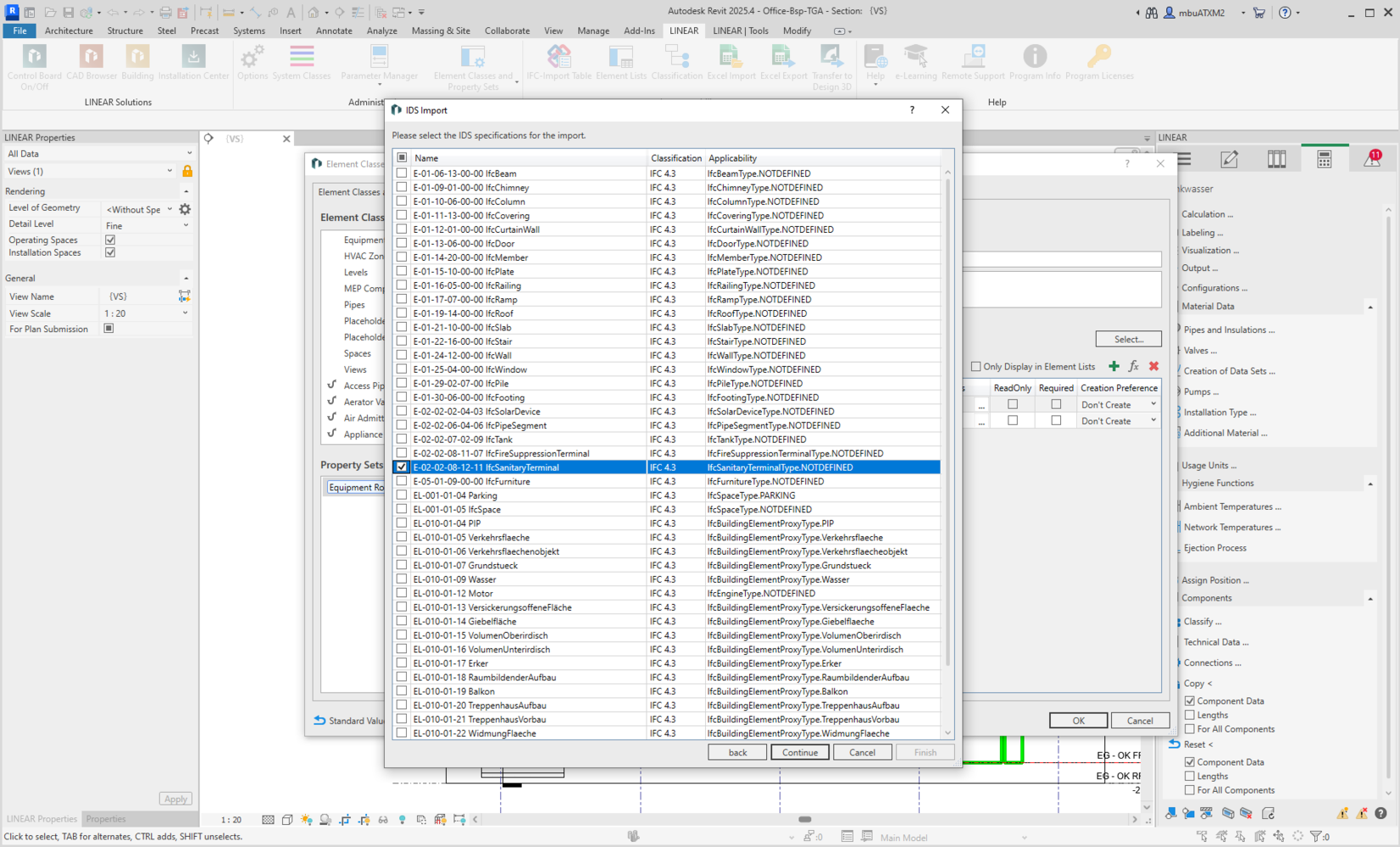1400x847 pixels.
Task: Click the Continue button
Action: [799, 752]
